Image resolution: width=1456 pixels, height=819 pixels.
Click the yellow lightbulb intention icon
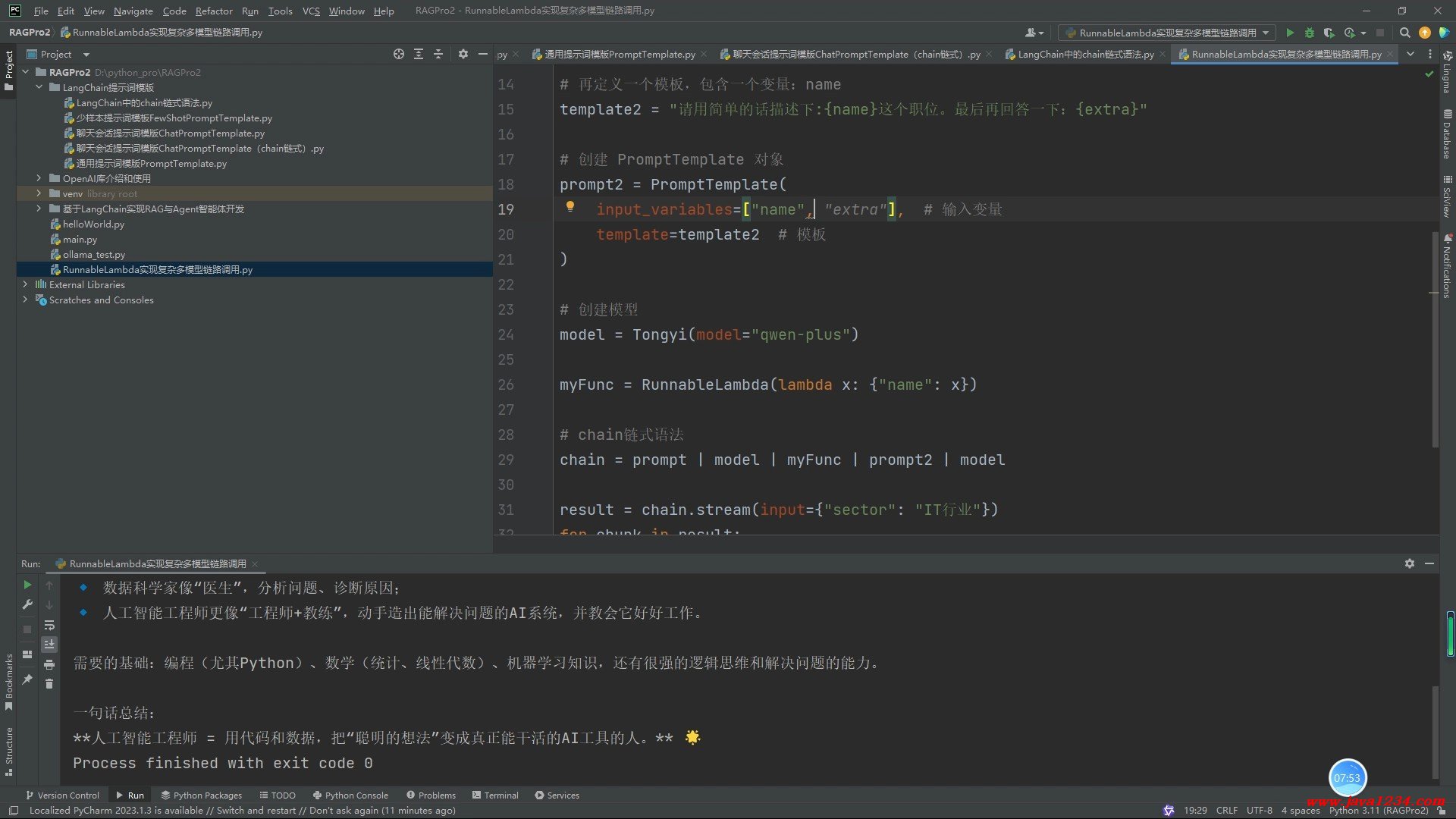(x=570, y=206)
